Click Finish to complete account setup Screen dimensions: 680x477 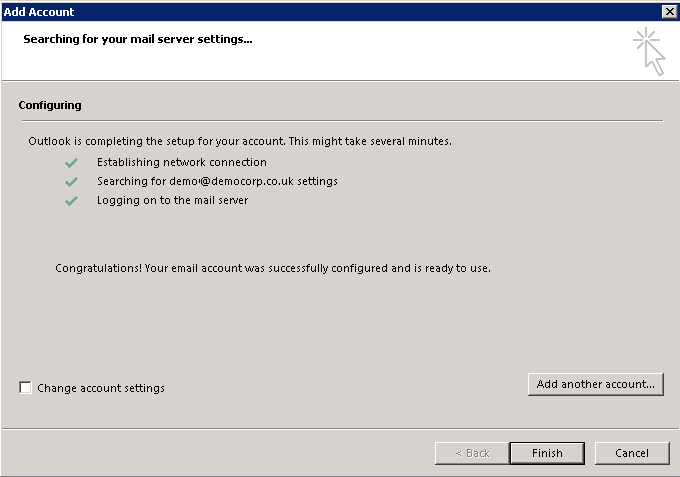[x=546, y=453]
